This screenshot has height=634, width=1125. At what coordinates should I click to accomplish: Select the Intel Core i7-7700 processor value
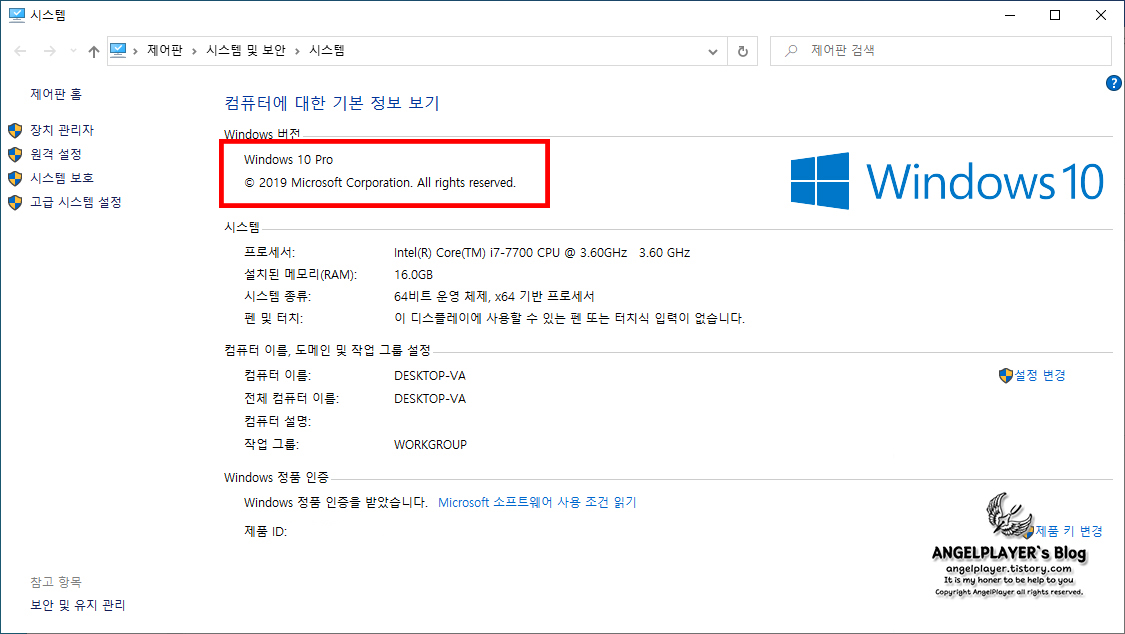point(542,252)
